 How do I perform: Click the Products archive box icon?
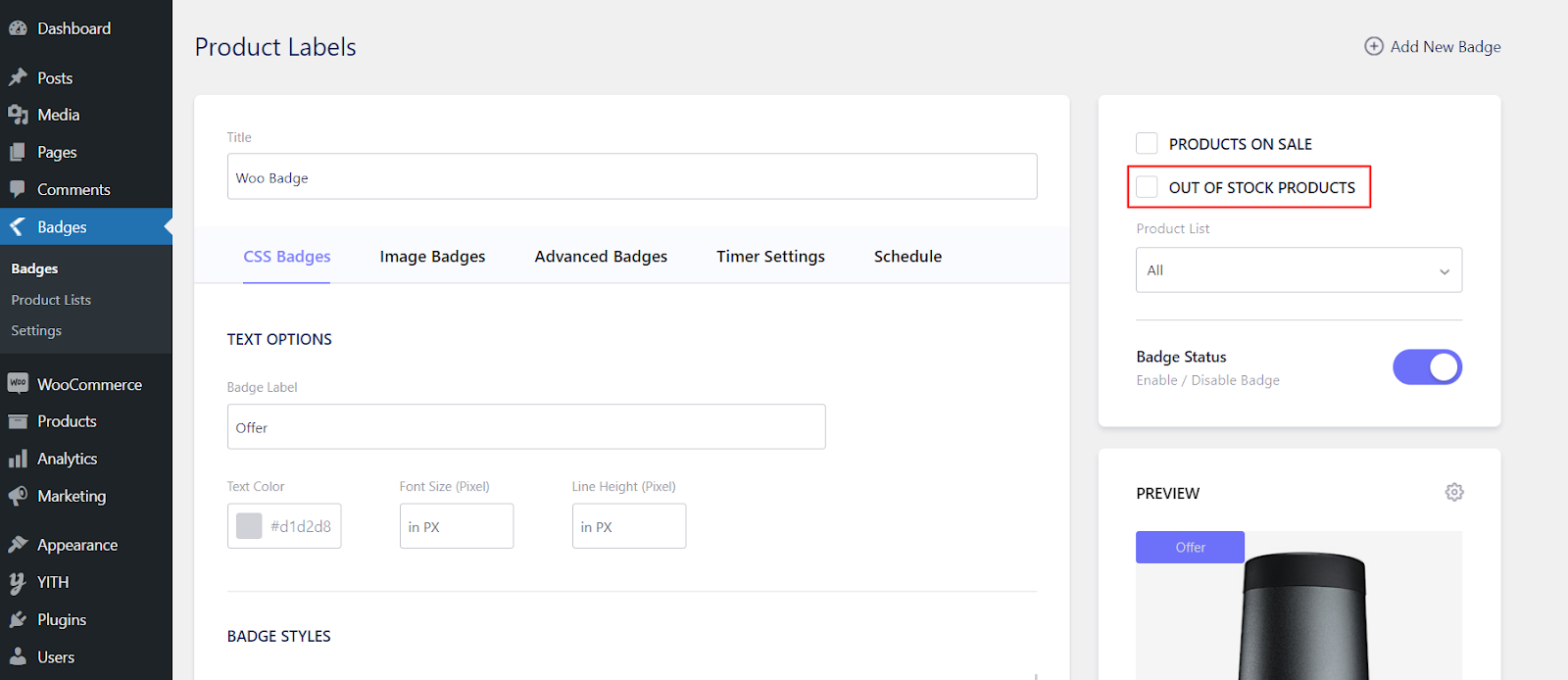[x=18, y=421]
